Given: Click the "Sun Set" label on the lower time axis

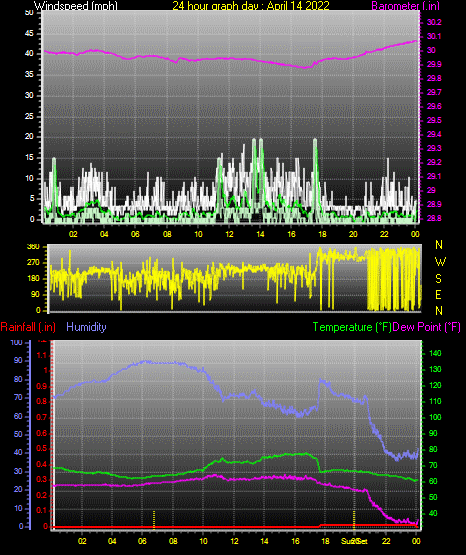Looking at the screenshot, I should tap(354, 541).
